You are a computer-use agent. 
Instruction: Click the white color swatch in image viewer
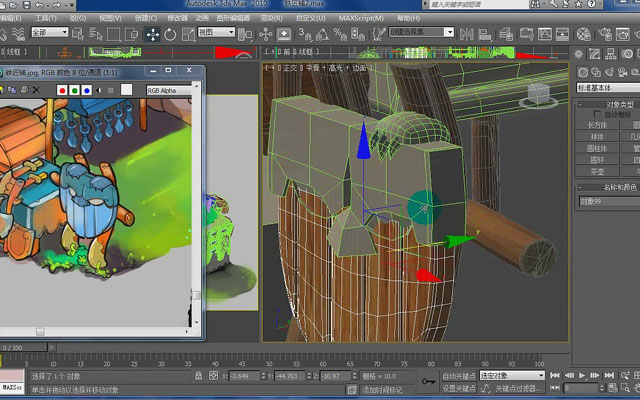click(127, 90)
